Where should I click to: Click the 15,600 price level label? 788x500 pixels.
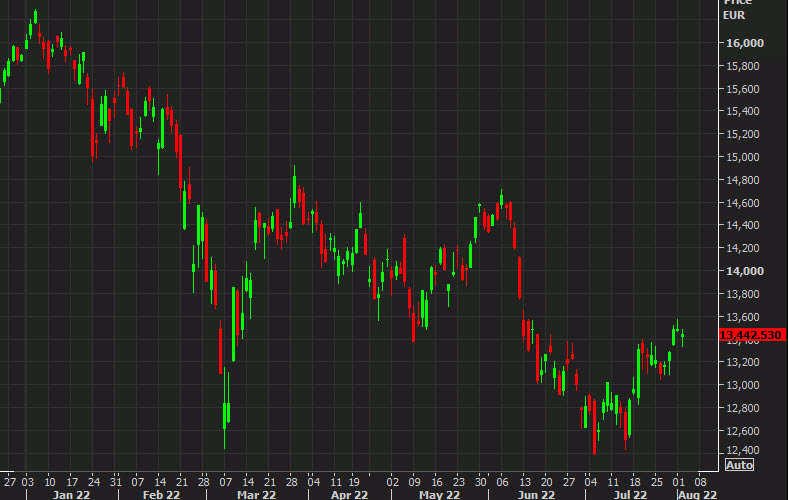[x=743, y=89]
